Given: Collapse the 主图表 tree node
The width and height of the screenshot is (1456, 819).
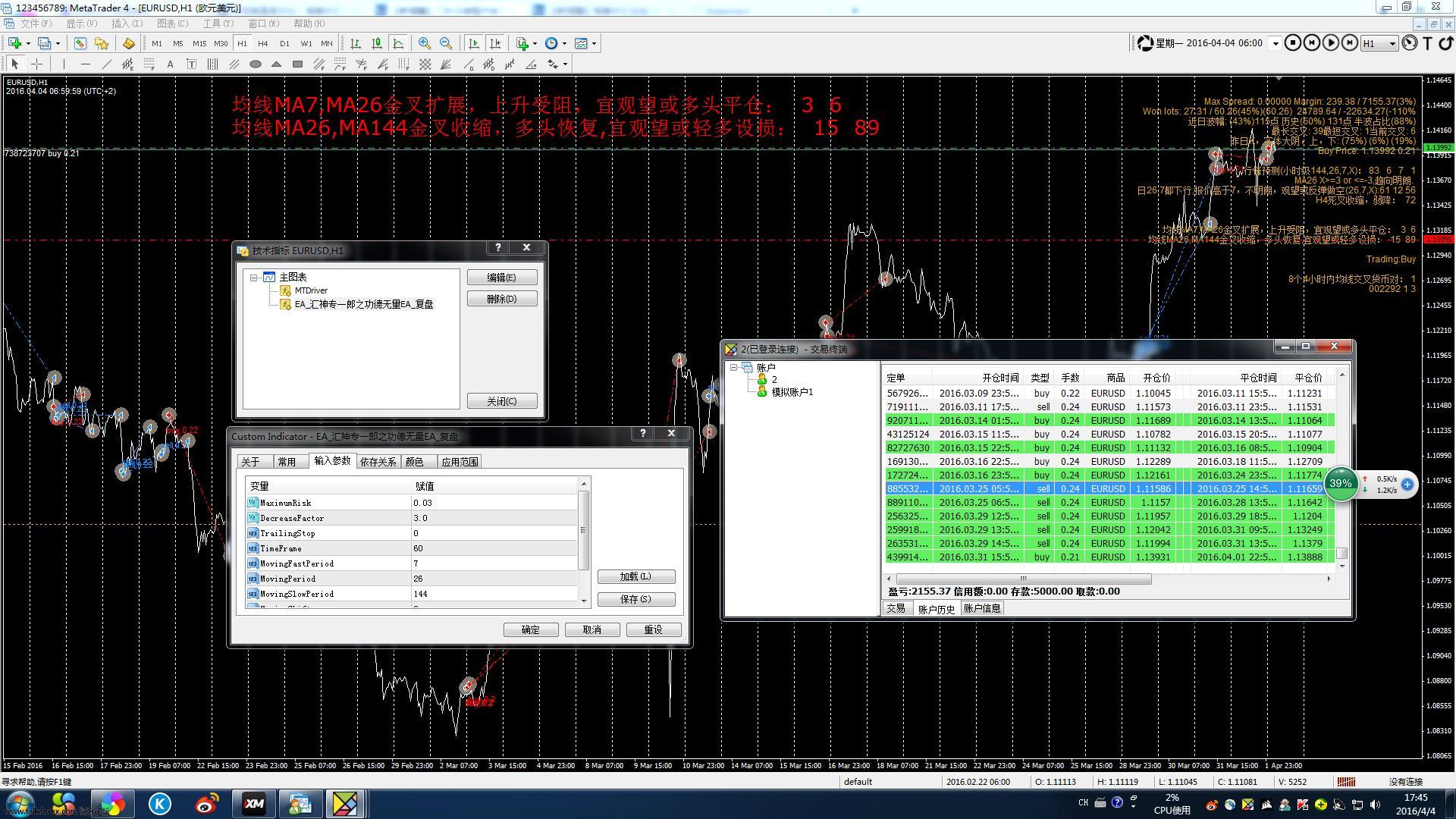Looking at the screenshot, I should pyautogui.click(x=254, y=278).
